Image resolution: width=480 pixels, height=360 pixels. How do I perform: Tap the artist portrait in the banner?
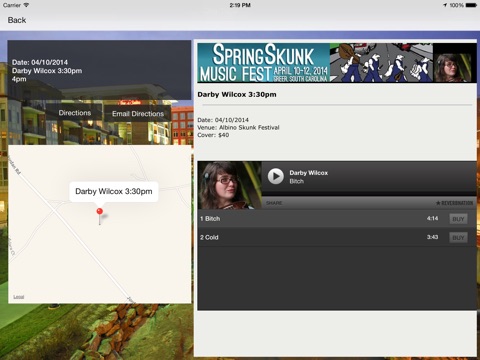click(x=455, y=63)
